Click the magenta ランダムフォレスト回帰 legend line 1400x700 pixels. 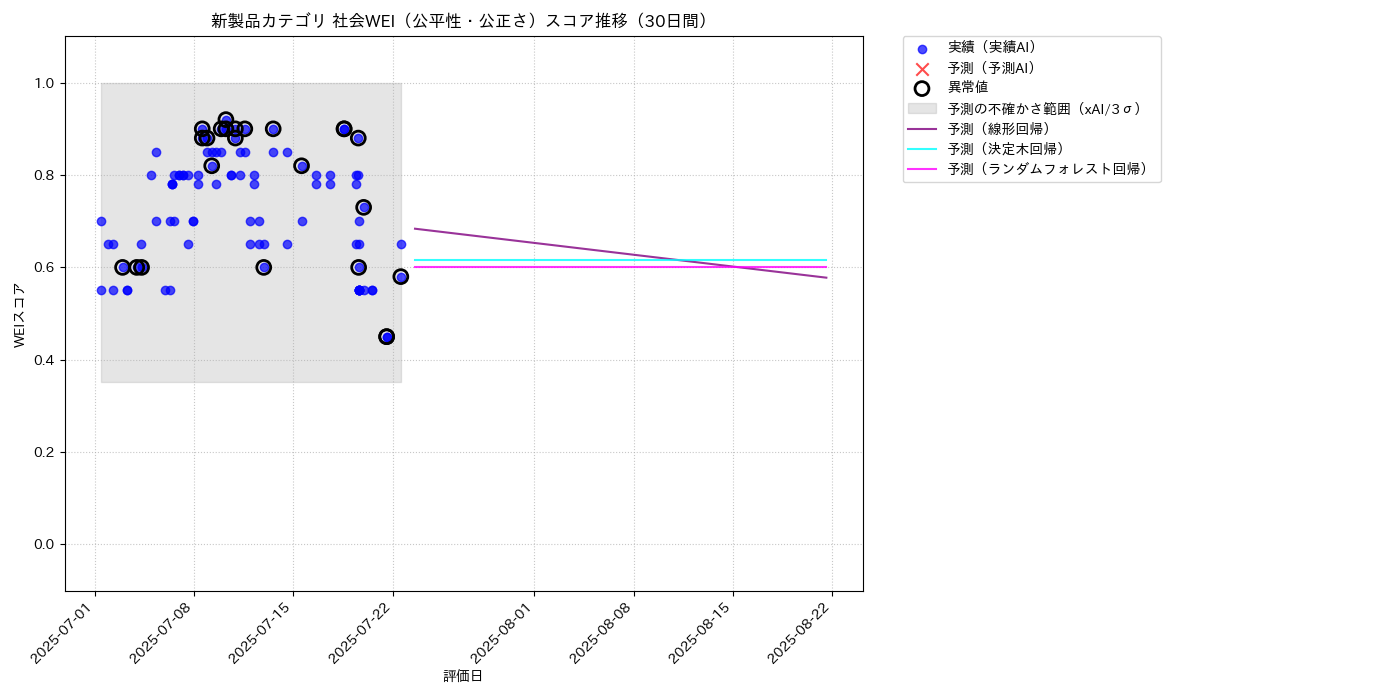click(x=922, y=170)
